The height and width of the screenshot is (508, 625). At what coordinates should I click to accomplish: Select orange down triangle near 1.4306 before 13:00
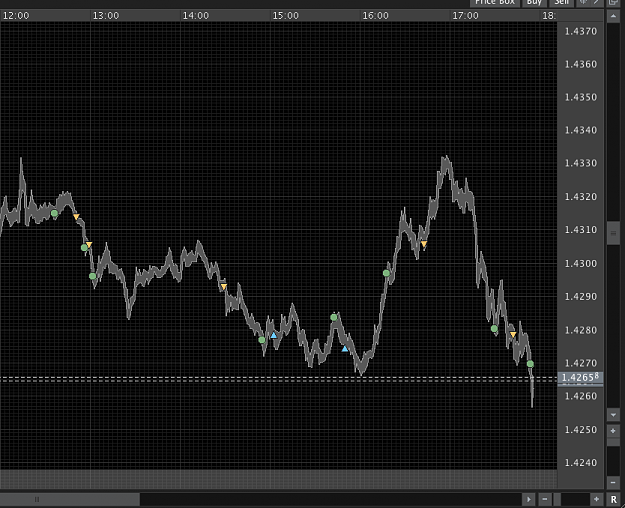(x=89, y=244)
